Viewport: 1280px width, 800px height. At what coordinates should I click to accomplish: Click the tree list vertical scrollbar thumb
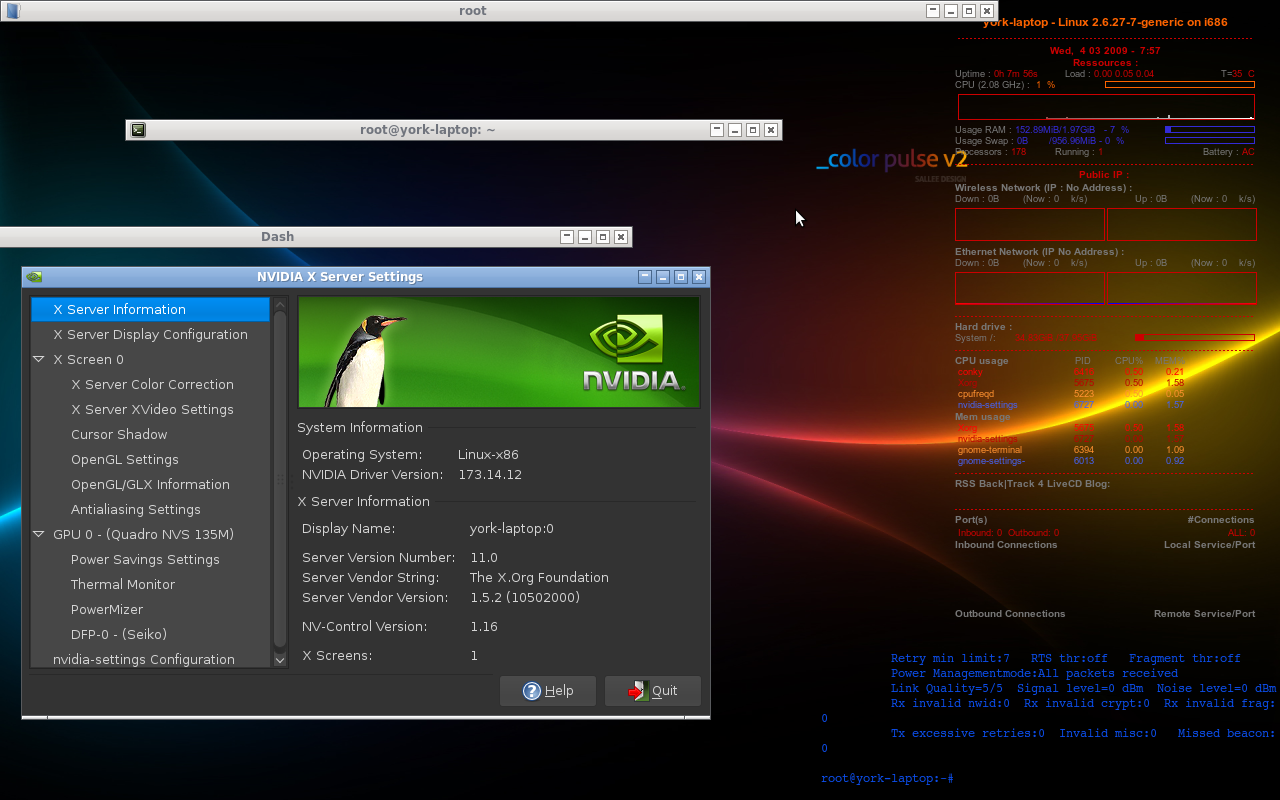(280, 480)
